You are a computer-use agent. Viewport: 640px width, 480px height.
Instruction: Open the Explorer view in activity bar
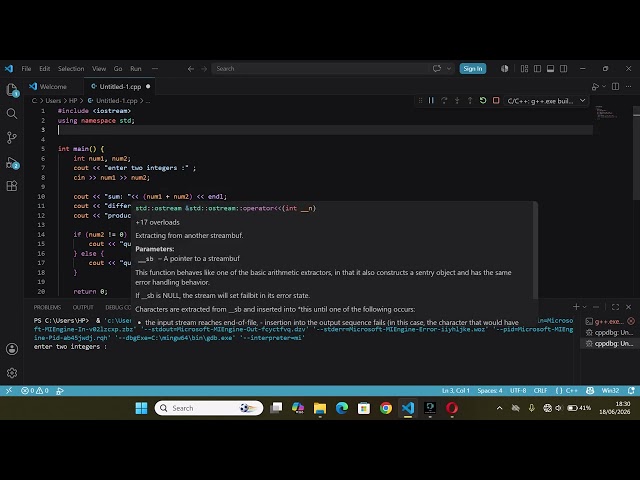[x=12, y=89]
